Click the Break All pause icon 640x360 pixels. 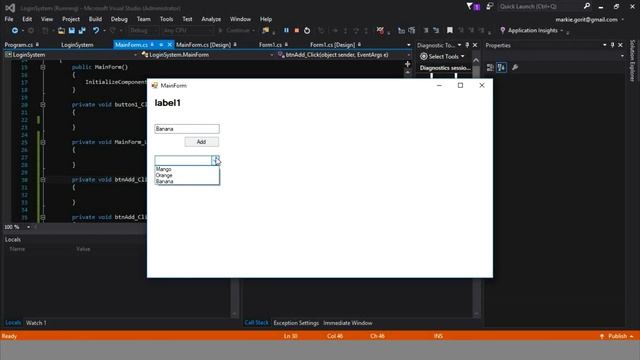[x=286, y=30]
